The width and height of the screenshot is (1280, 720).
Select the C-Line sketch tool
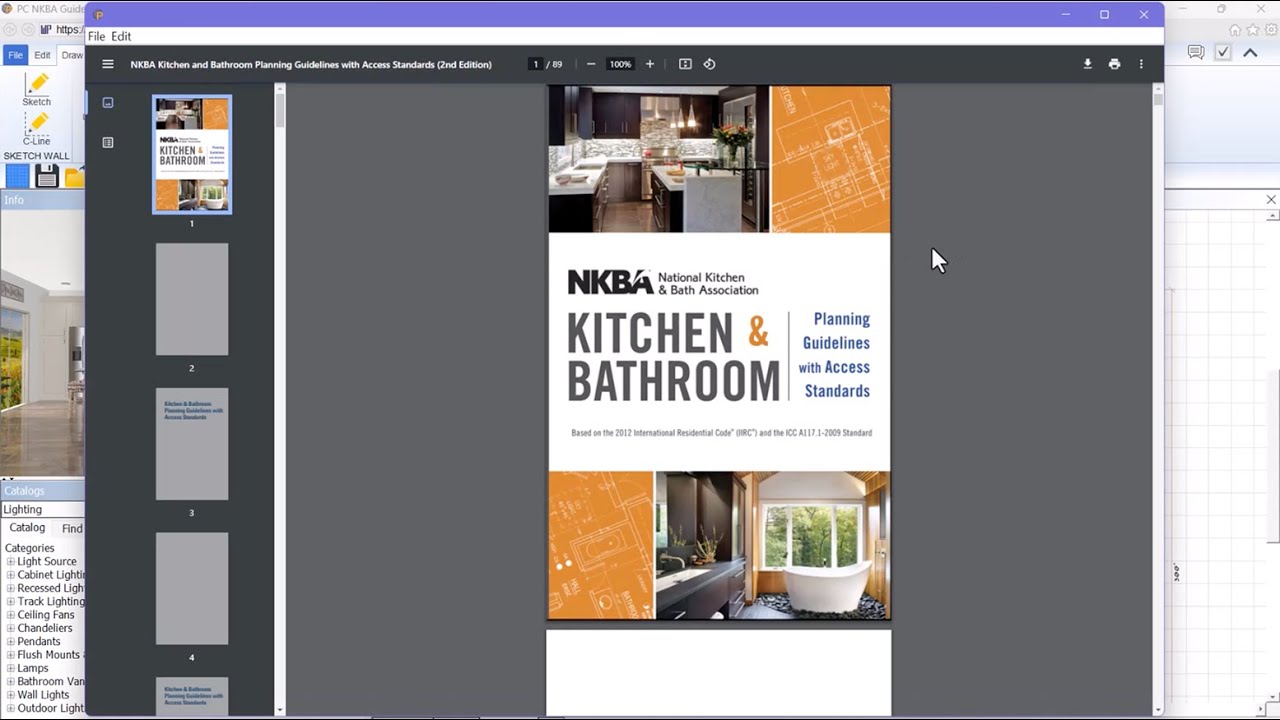click(37, 128)
